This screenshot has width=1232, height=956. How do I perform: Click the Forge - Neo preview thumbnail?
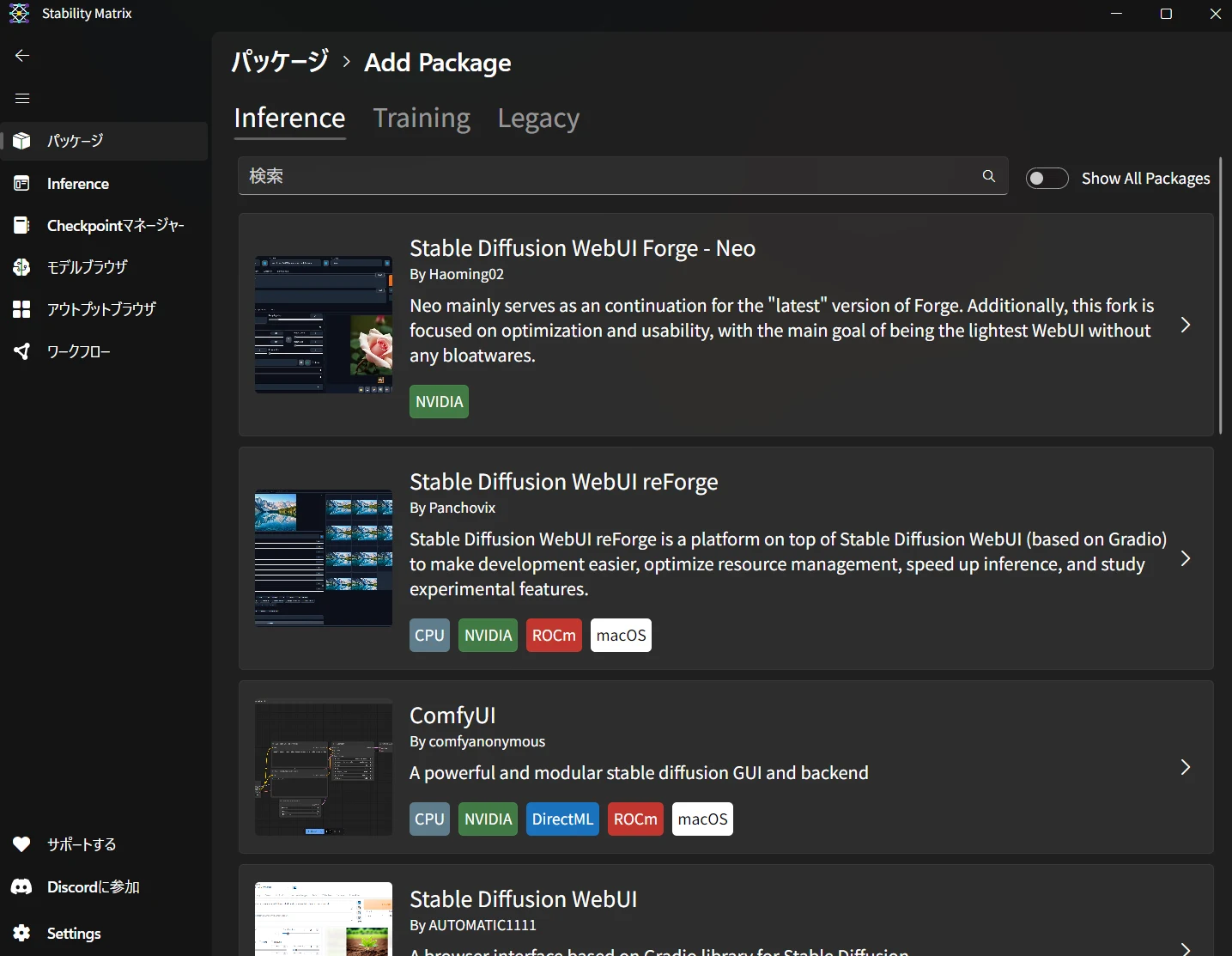tap(324, 325)
